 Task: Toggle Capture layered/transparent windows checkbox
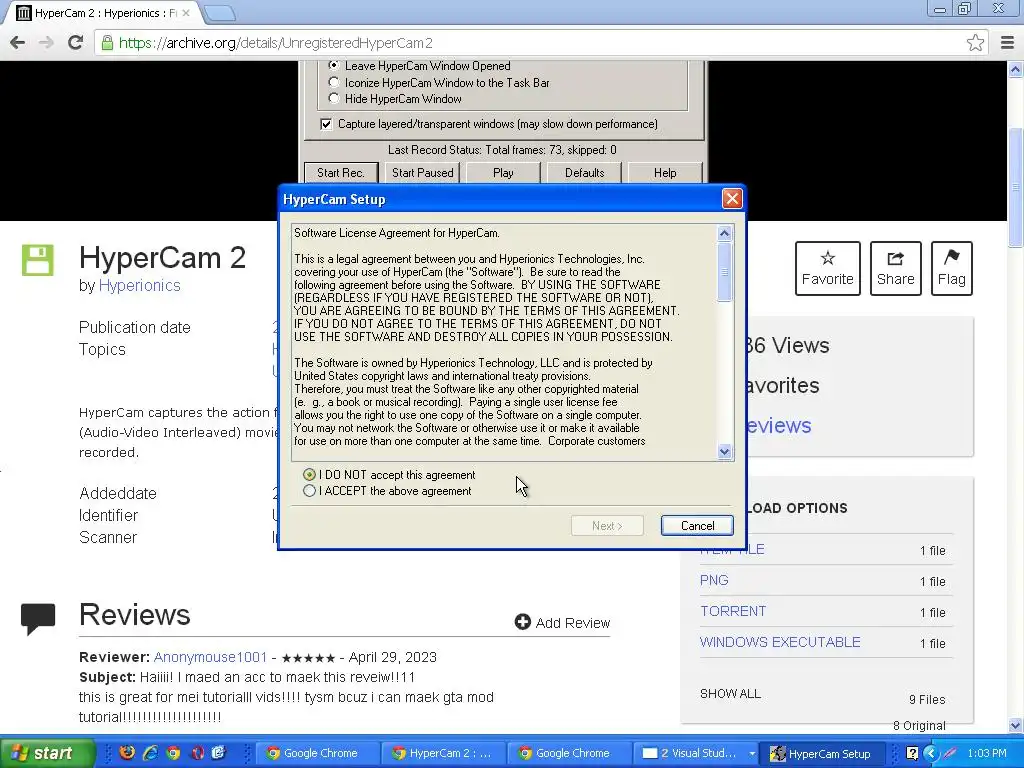[x=326, y=124]
